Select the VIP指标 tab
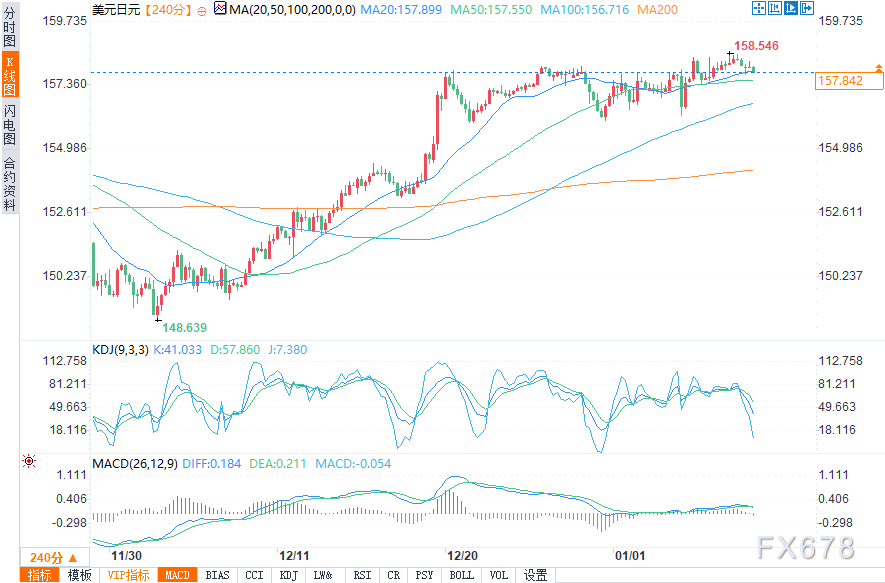This screenshot has height=583, width=885. point(128,575)
